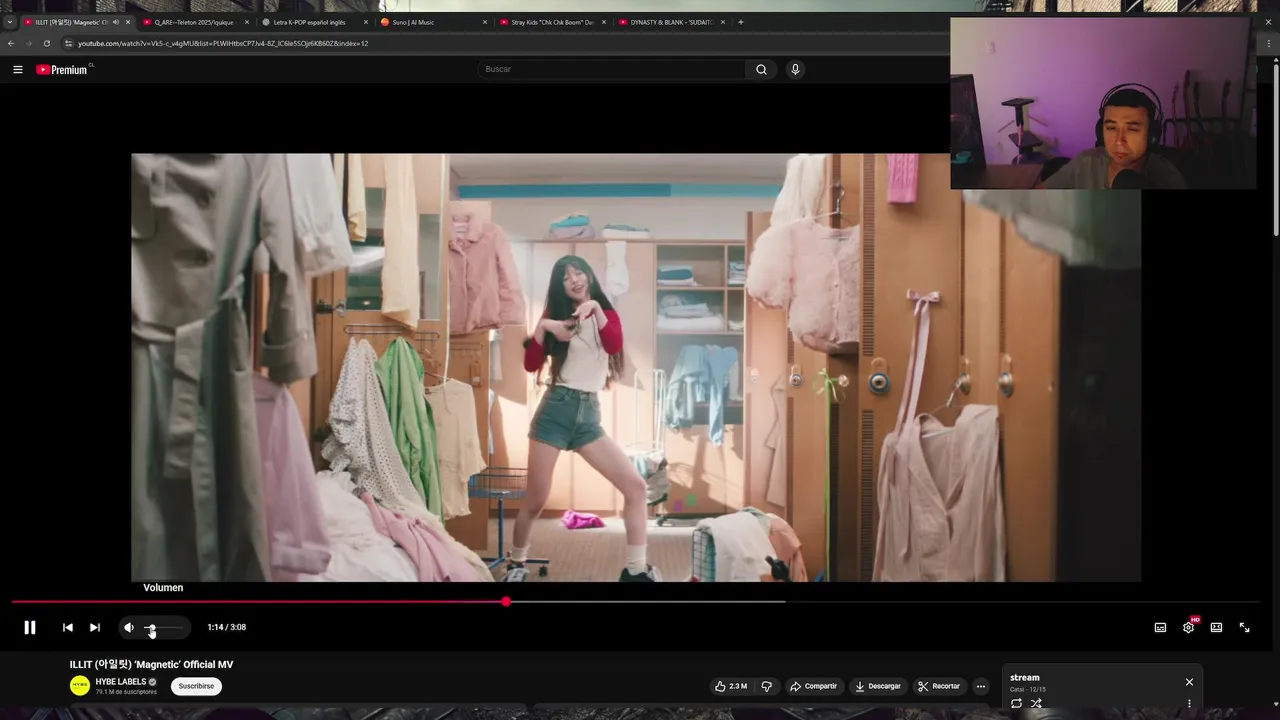Screen dimensions: 1280x720
Task: Click the Descargar download button
Action: [877, 686]
